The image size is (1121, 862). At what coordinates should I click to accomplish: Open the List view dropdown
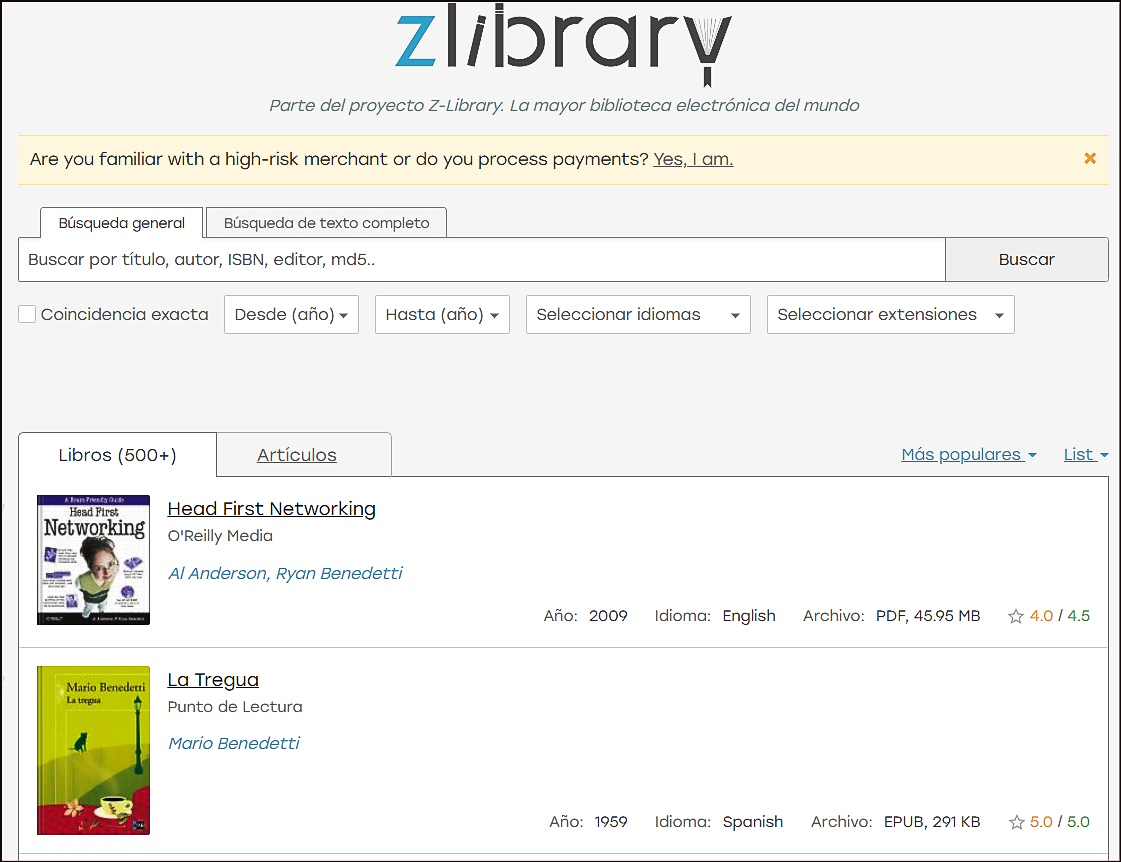pos(1086,455)
